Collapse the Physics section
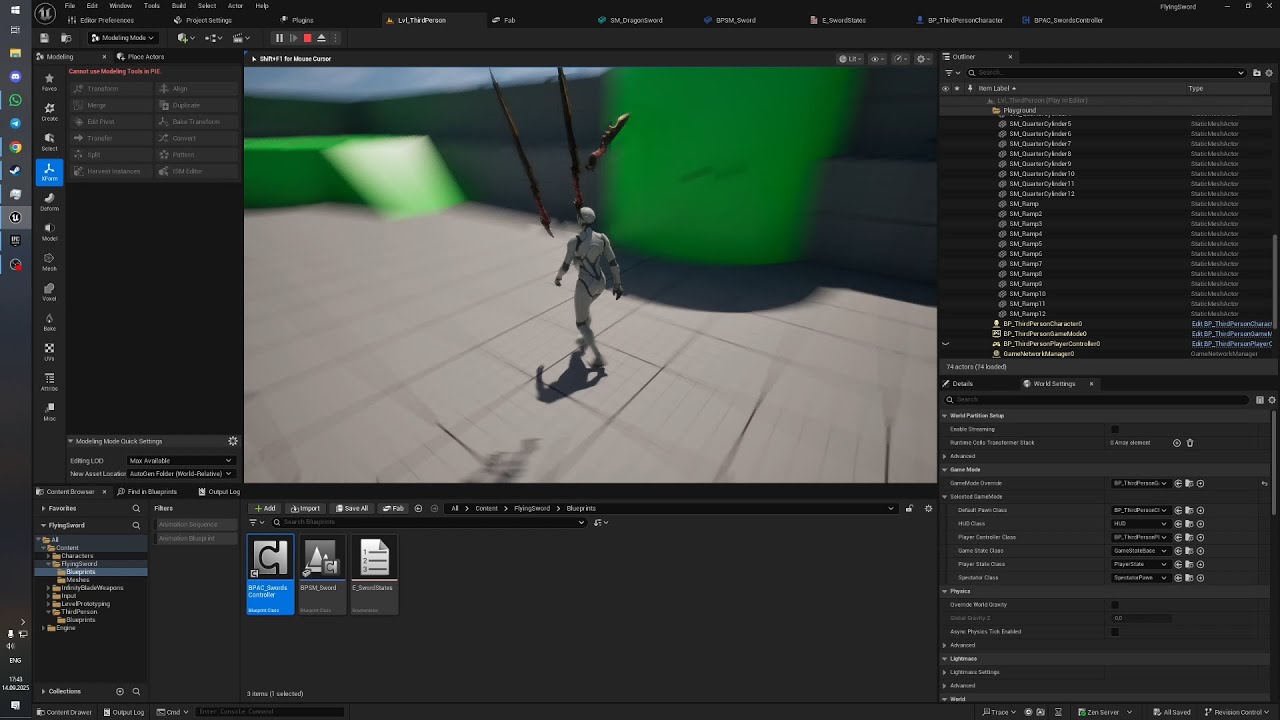This screenshot has width=1280, height=720. [x=945, y=591]
